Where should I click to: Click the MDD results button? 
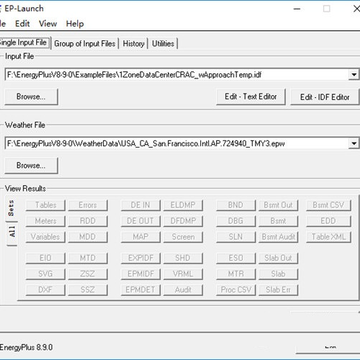coord(88,237)
